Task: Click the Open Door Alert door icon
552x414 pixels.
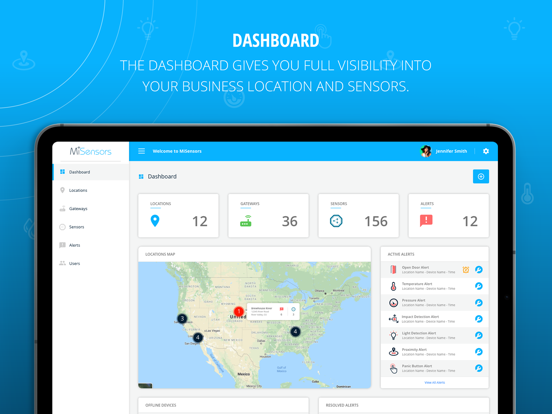Action: pyautogui.click(x=393, y=270)
